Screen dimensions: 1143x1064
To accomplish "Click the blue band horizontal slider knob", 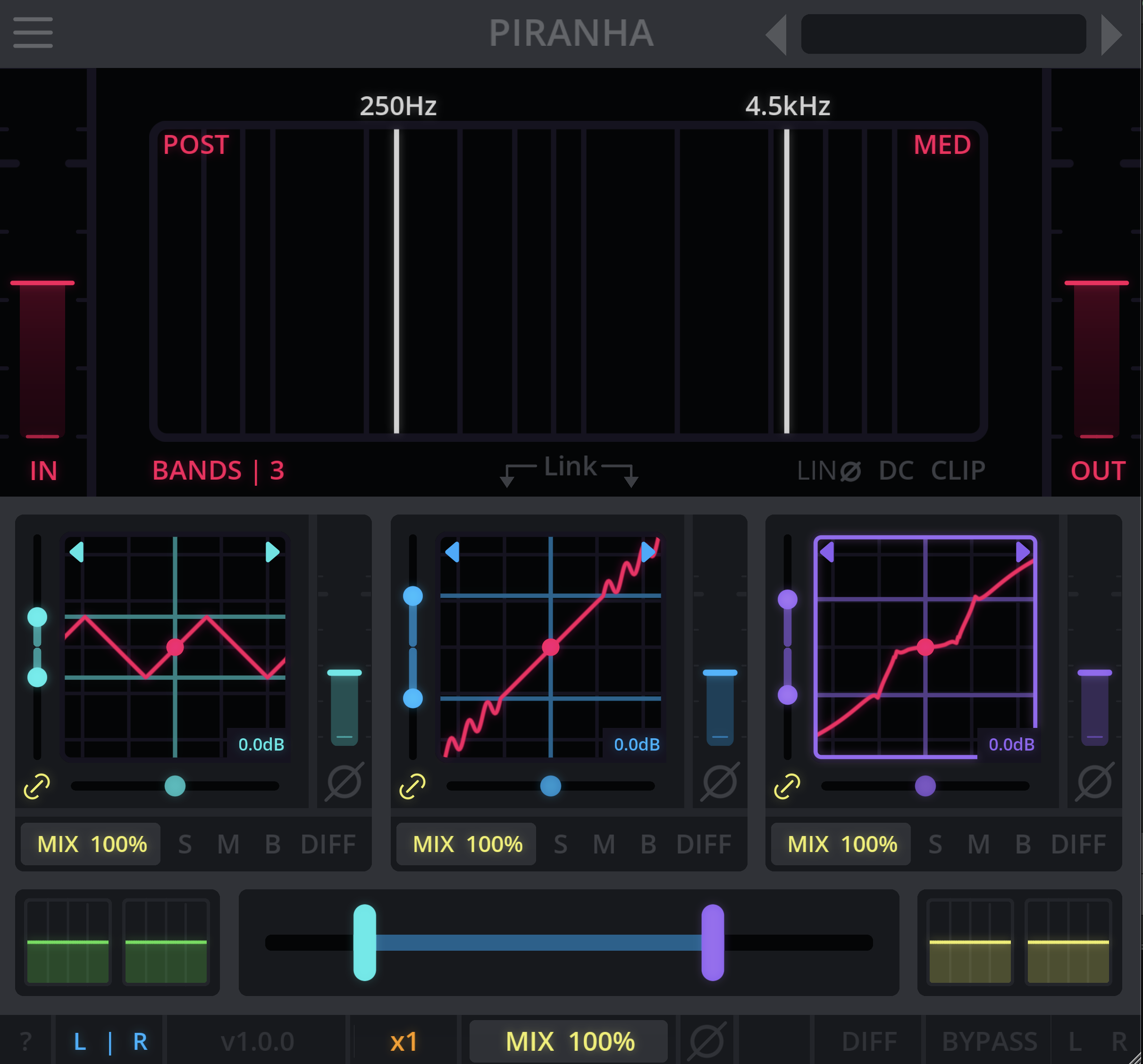I will [551, 786].
